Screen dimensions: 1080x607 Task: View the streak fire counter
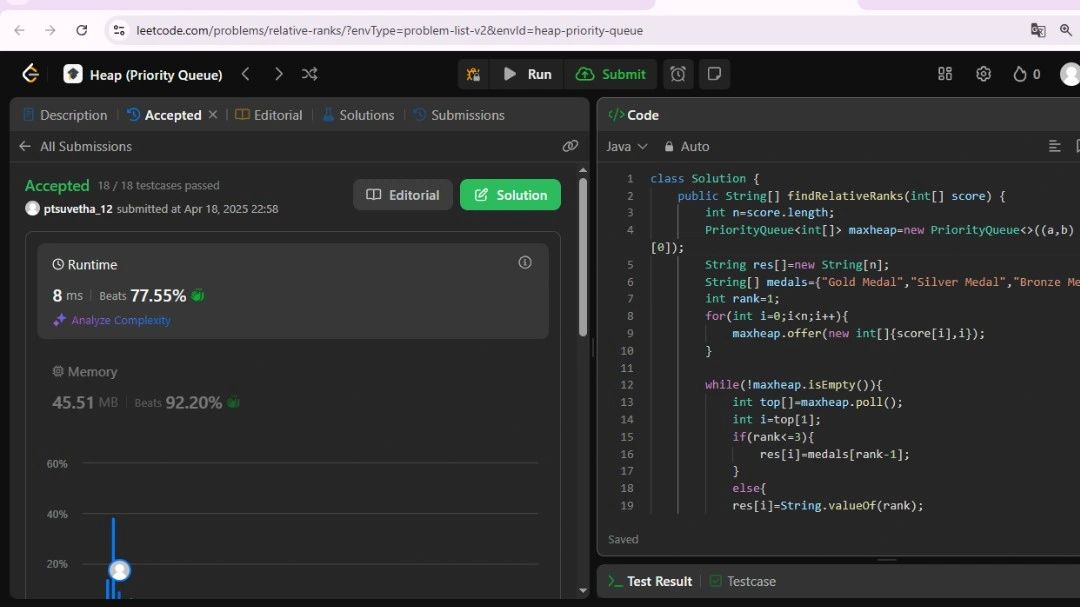tap(1026, 74)
